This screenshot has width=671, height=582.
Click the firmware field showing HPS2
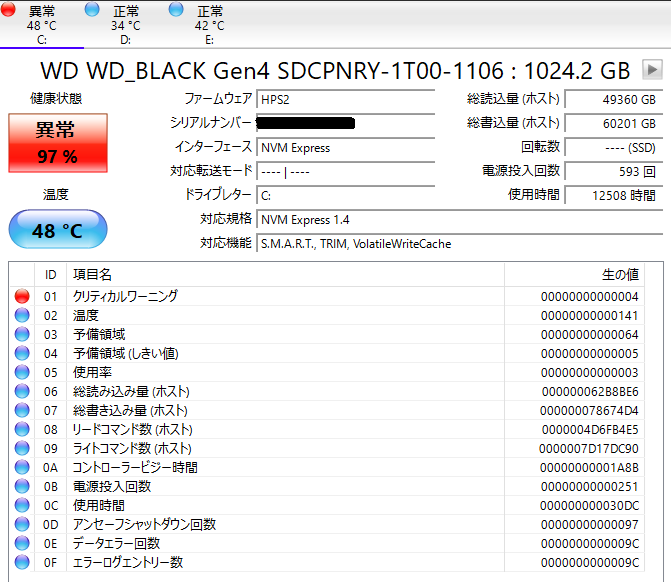[346, 99]
